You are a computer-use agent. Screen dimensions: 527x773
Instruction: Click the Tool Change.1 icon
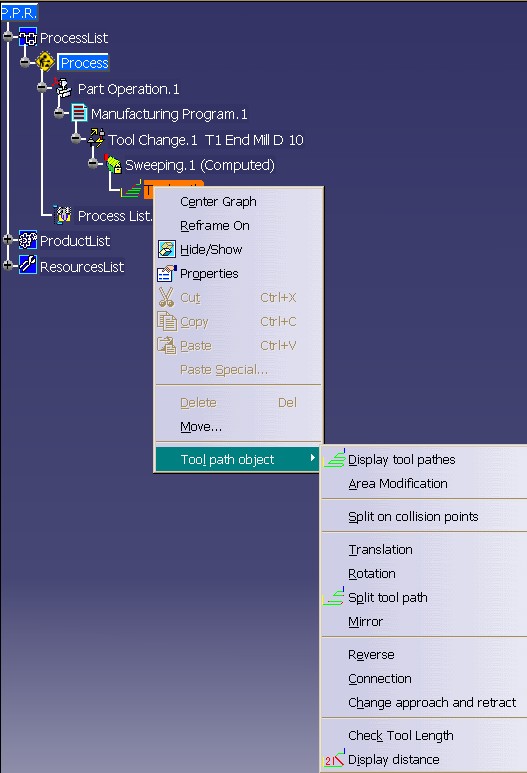(x=97, y=139)
